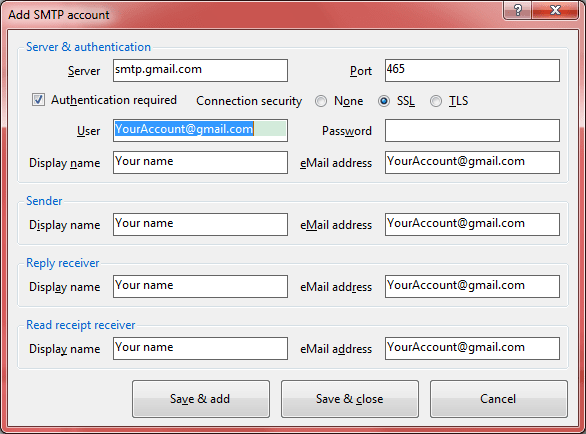Click the Sender Display name field
This screenshot has width=586, height=434.
[x=200, y=224]
